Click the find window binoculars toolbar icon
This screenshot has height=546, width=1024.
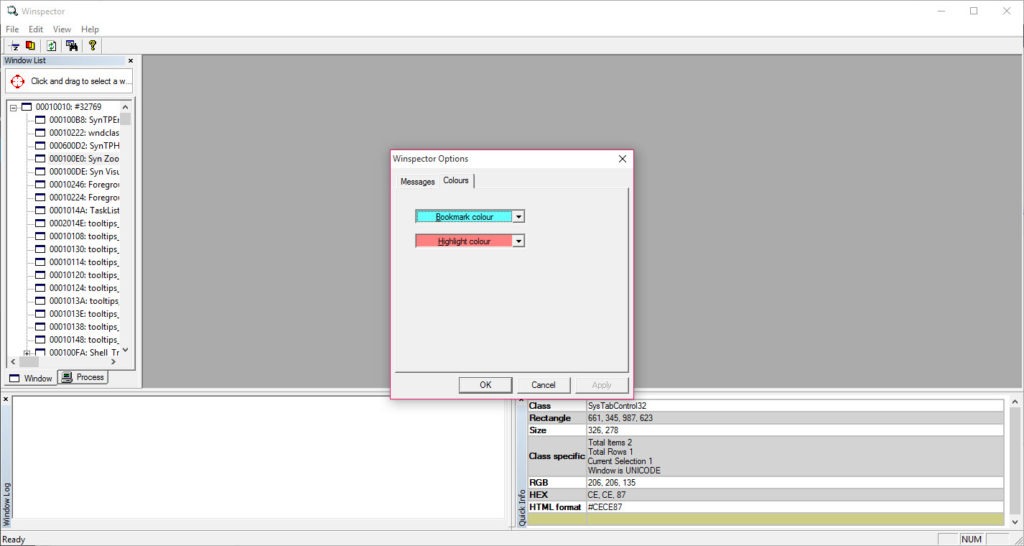click(71, 45)
